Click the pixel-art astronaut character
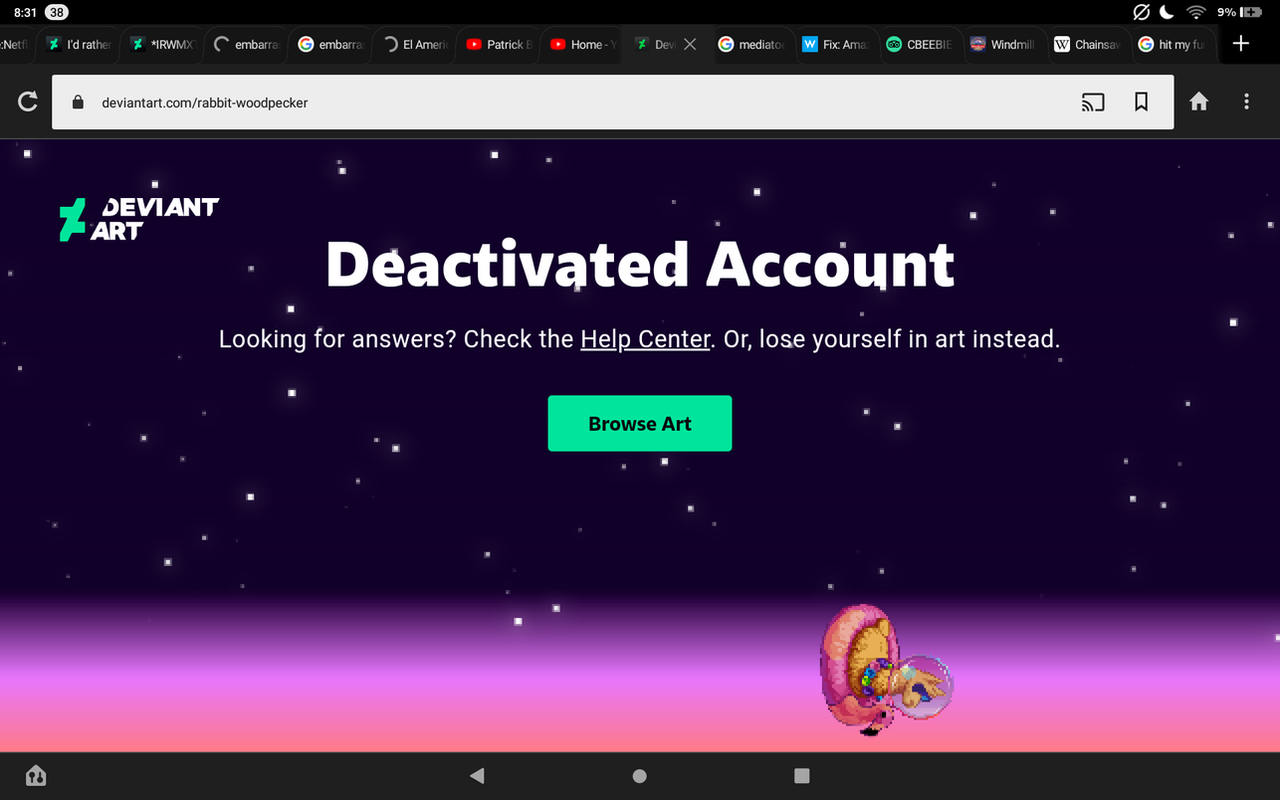The image size is (1280, 800). point(885,670)
